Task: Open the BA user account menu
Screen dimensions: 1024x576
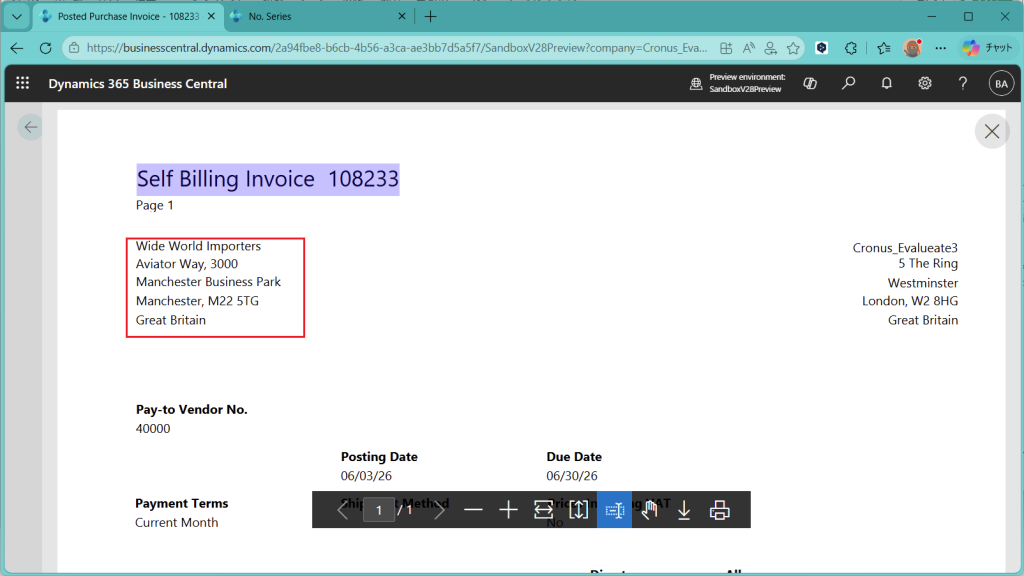Action: 1000,84
